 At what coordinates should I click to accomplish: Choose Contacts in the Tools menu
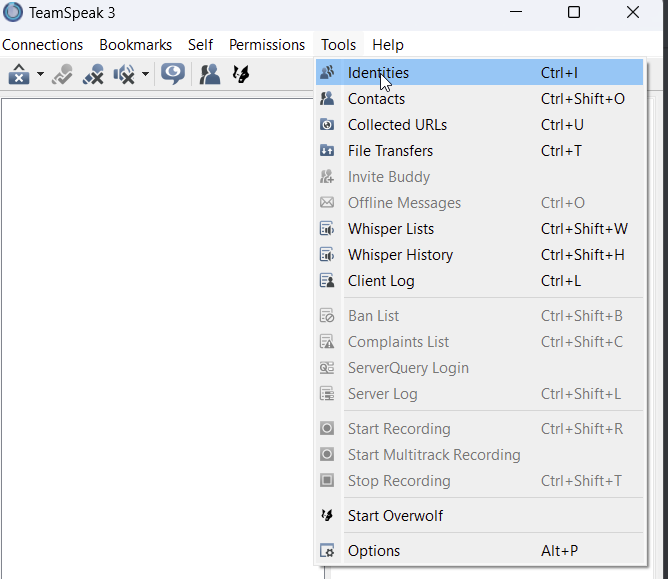tap(376, 99)
